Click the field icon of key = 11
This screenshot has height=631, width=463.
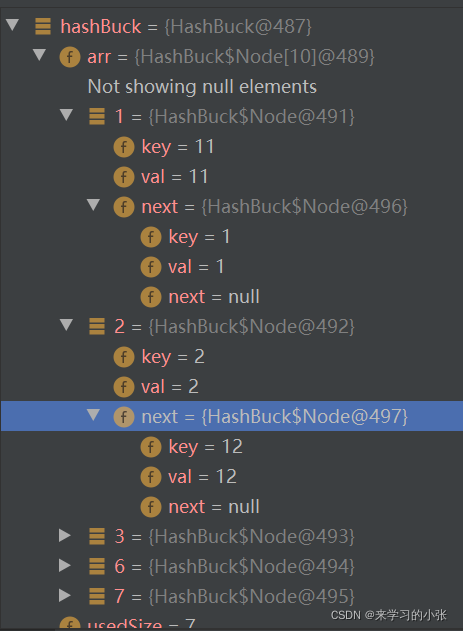(124, 147)
